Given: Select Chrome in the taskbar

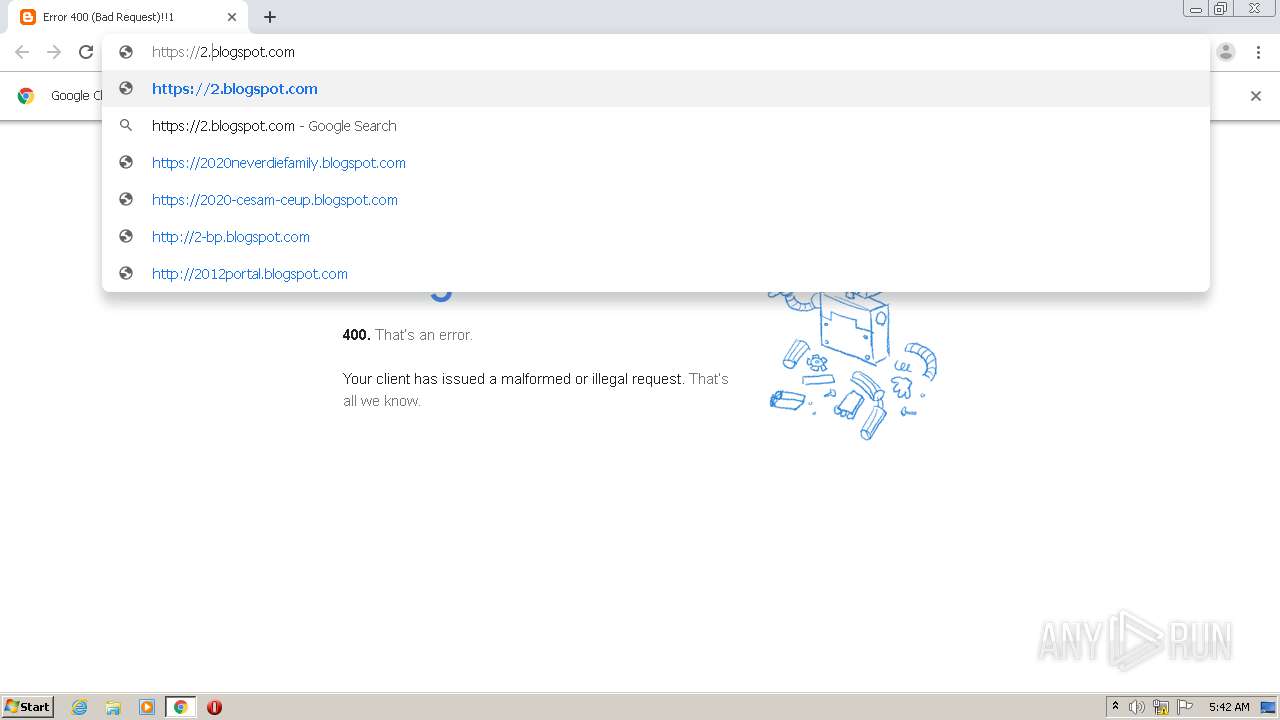Looking at the screenshot, I should [180, 707].
